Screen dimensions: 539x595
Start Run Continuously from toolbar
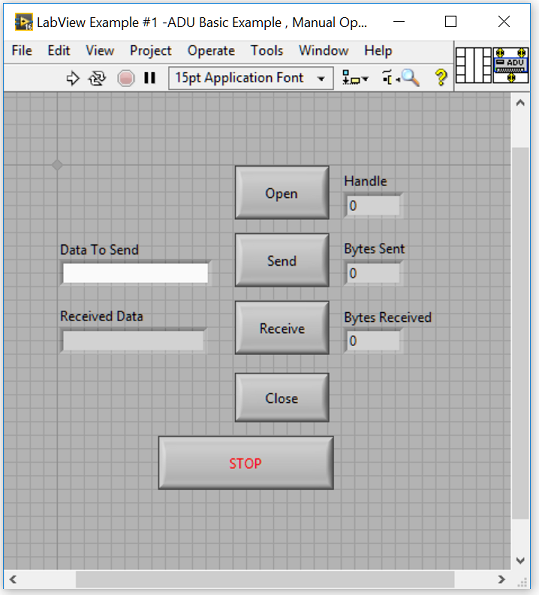pos(97,78)
